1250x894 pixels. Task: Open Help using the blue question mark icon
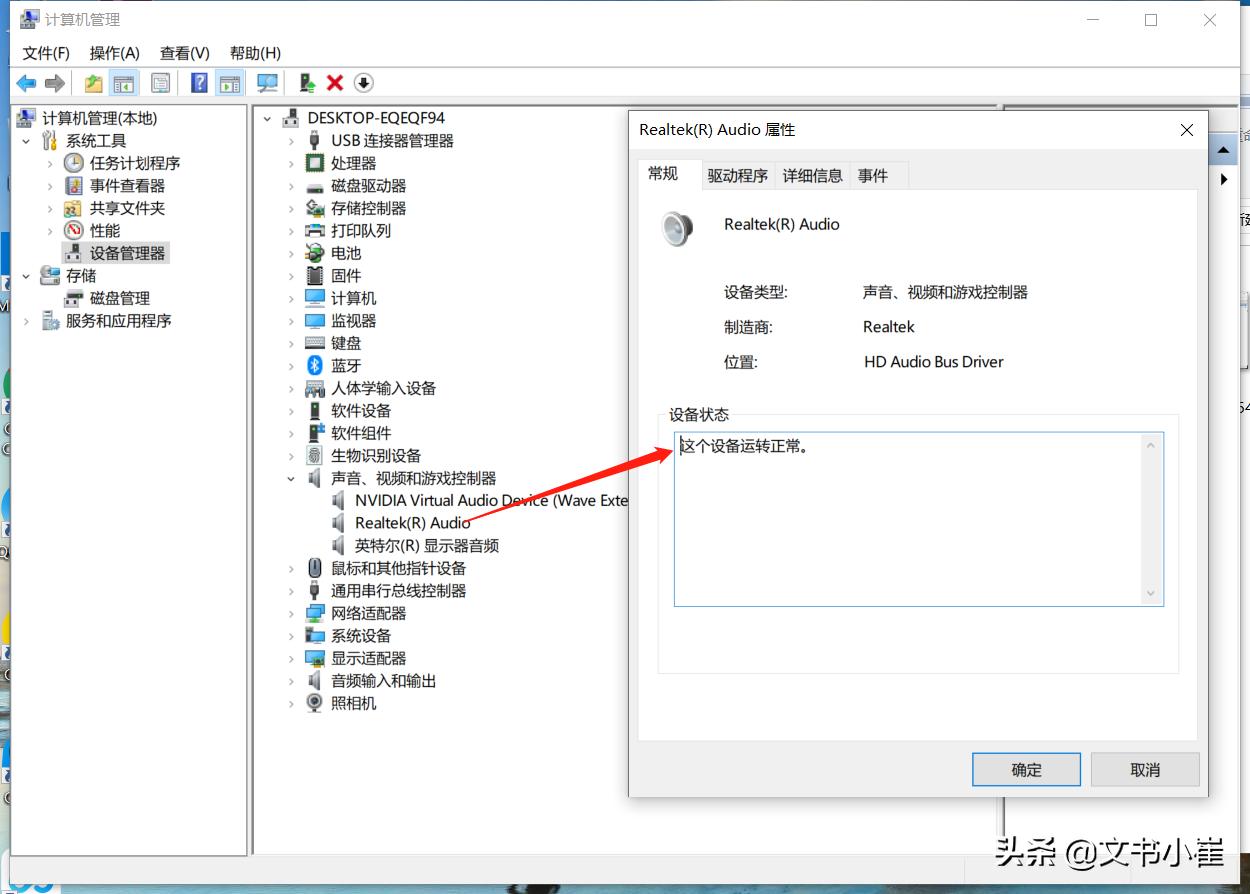(199, 82)
